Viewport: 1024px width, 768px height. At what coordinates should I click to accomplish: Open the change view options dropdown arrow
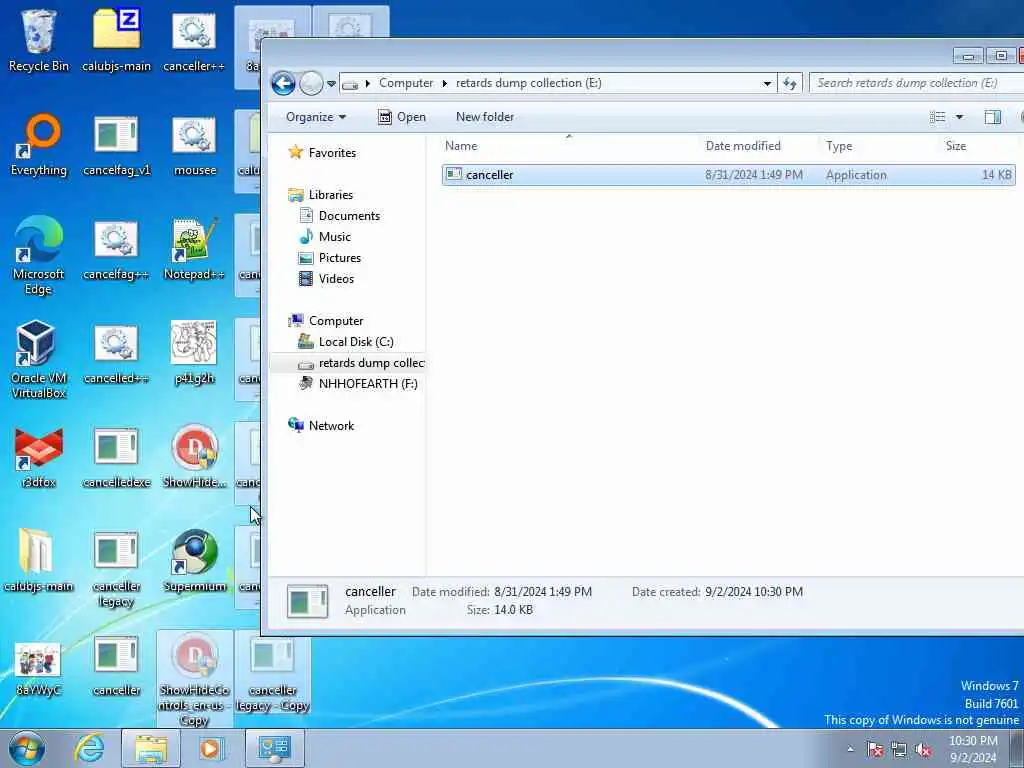pyautogui.click(x=959, y=117)
